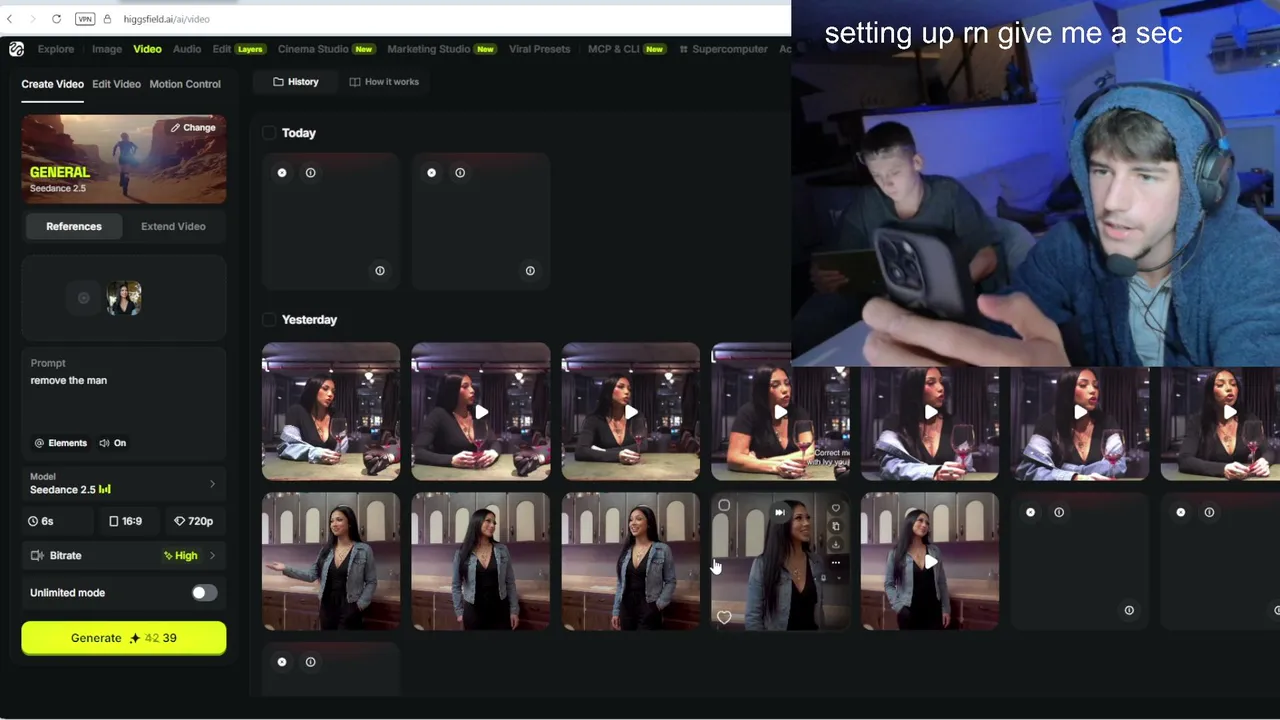Open the History tab
Image resolution: width=1280 pixels, height=720 pixels.
[296, 82]
